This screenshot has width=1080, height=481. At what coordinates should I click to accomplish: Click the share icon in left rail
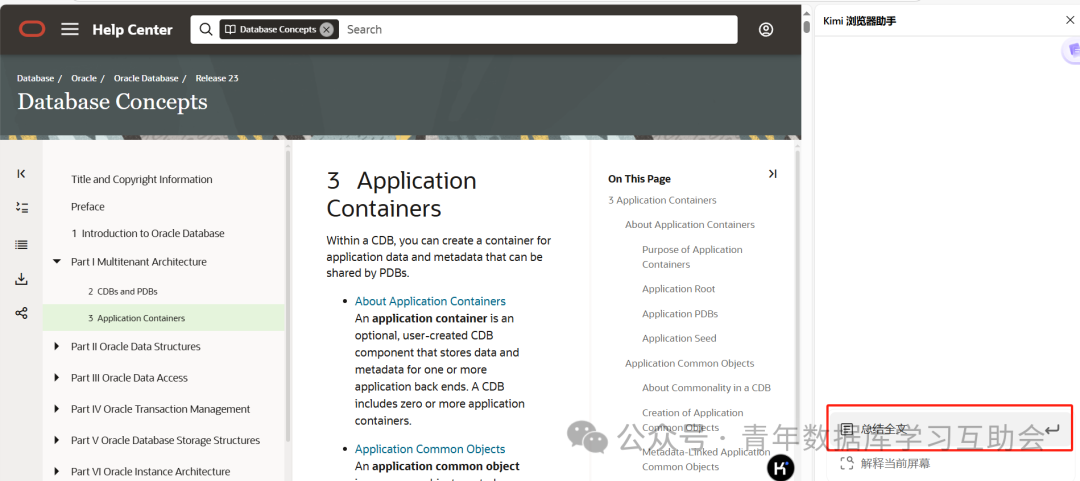(21, 314)
